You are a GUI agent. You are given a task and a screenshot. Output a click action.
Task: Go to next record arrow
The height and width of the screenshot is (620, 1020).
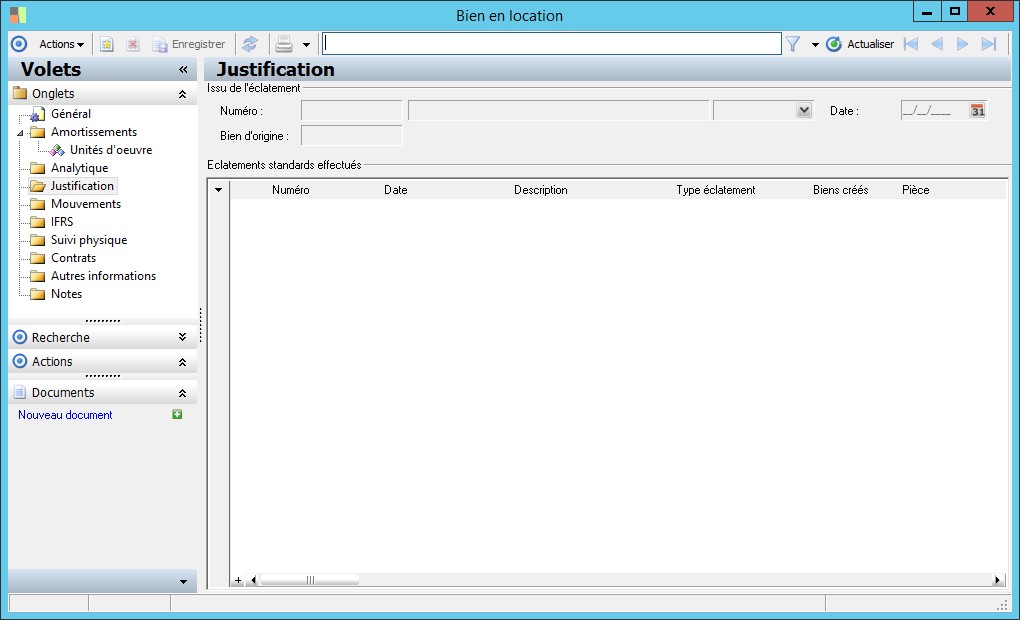pos(963,44)
